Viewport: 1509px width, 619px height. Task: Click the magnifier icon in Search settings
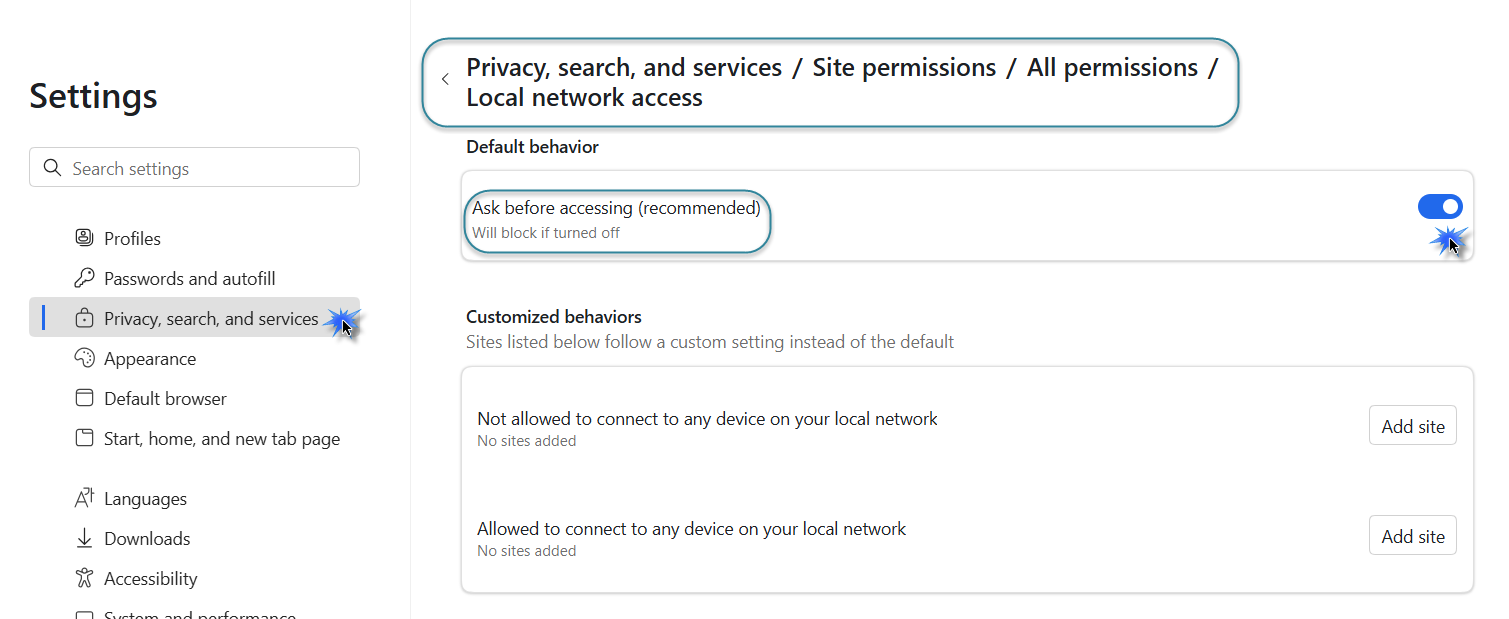(x=52, y=168)
